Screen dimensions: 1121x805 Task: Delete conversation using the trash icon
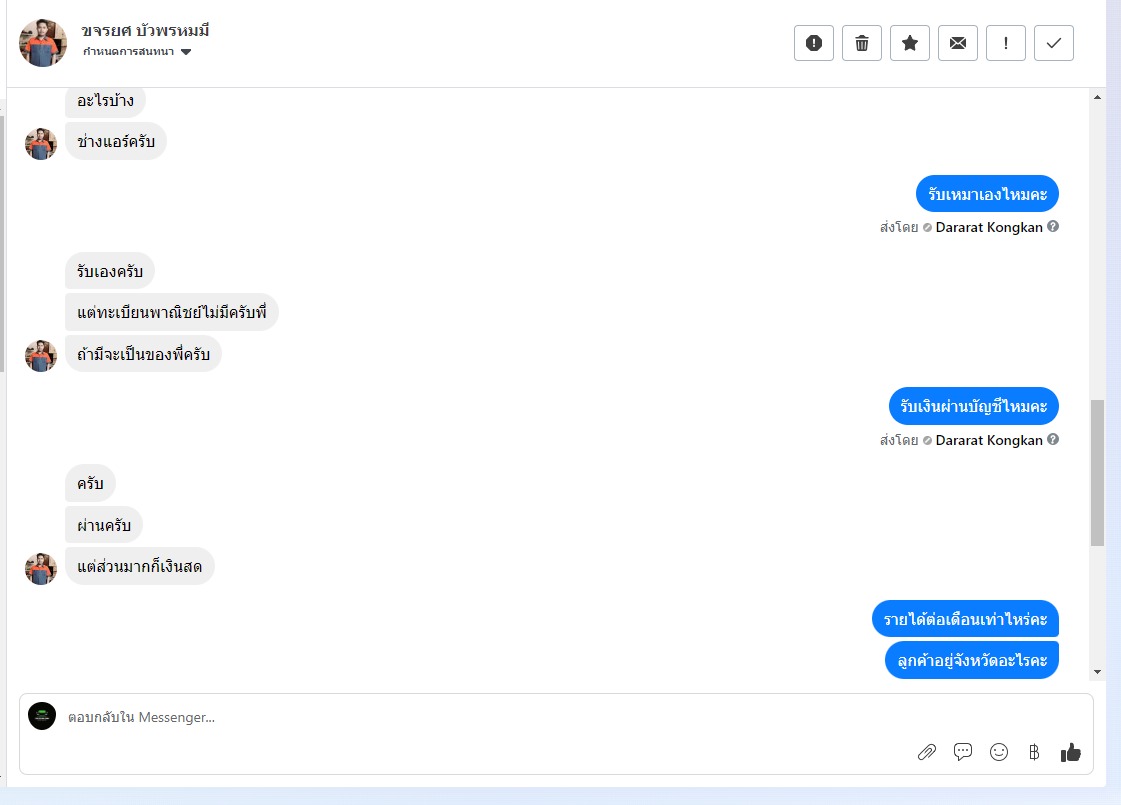pos(861,43)
